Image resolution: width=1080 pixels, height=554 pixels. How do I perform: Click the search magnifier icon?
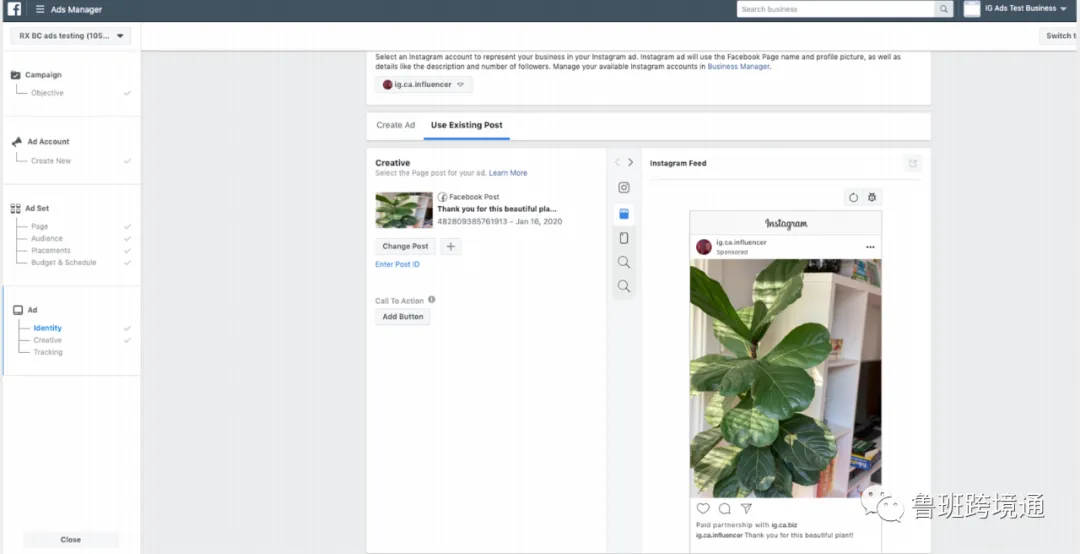pos(944,9)
